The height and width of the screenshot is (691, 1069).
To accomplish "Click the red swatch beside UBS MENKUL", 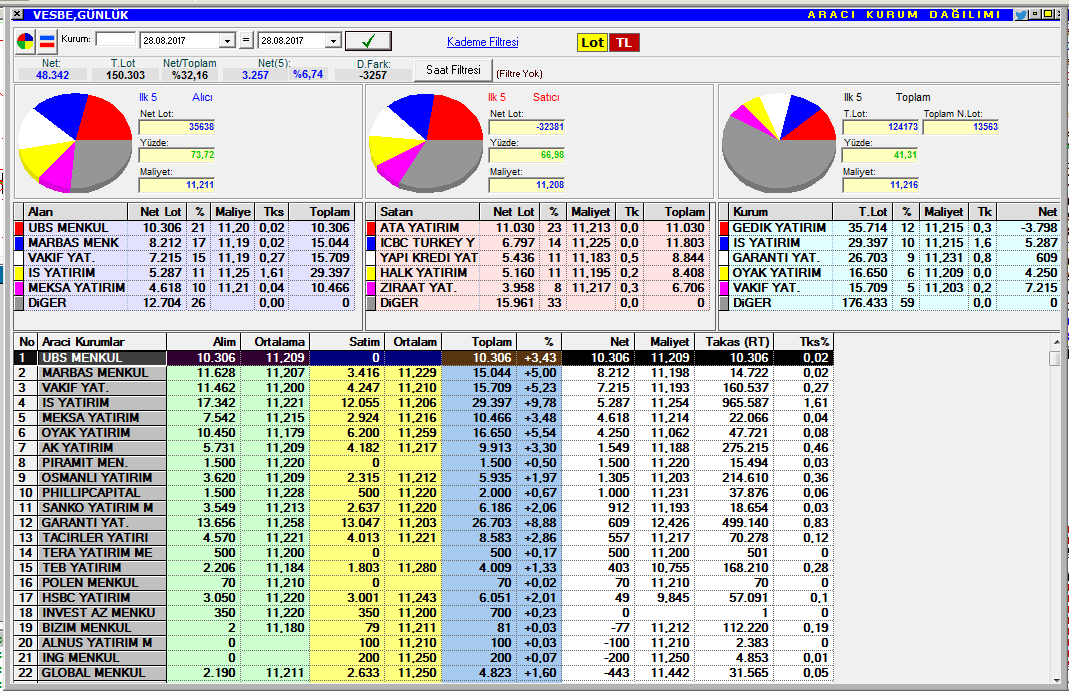I will tap(19, 228).
